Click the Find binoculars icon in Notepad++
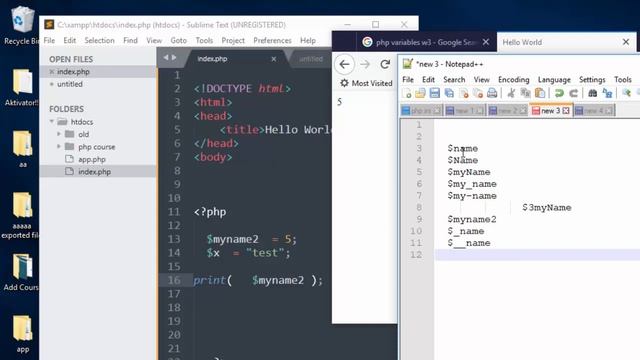The width and height of the screenshot is (640, 360). [x=593, y=93]
